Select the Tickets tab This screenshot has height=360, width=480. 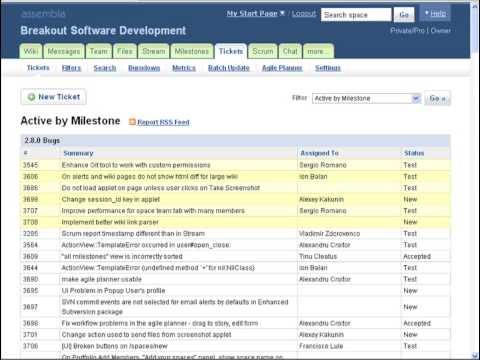(231, 51)
